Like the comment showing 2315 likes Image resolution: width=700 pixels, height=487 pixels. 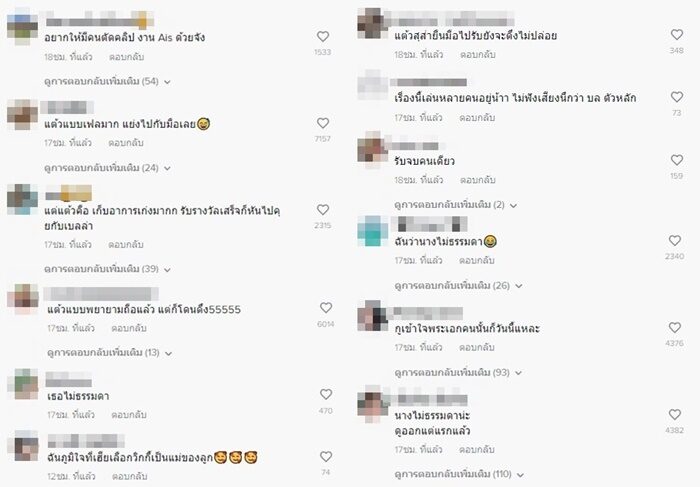point(323,210)
